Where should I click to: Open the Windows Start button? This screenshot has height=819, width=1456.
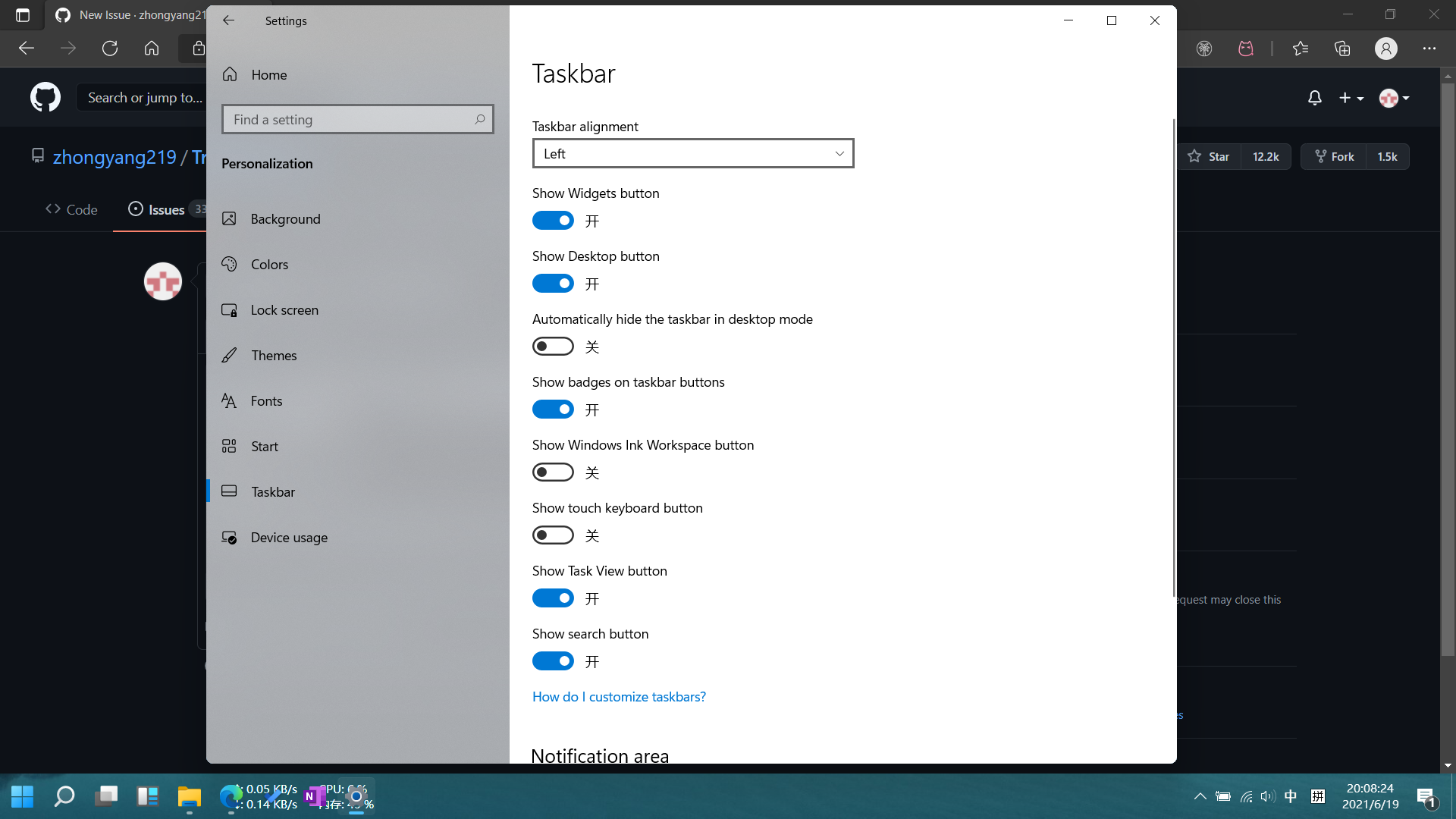pyautogui.click(x=22, y=796)
